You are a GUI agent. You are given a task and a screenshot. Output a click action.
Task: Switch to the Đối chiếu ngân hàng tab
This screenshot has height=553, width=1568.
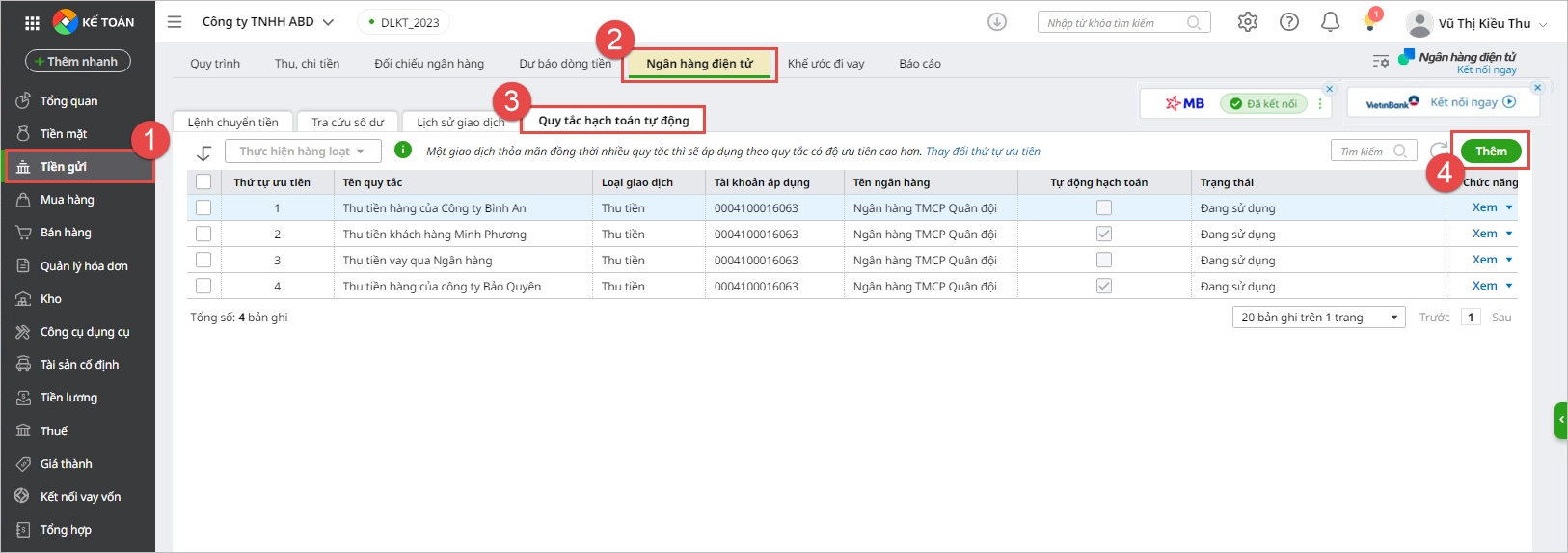(429, 64)
